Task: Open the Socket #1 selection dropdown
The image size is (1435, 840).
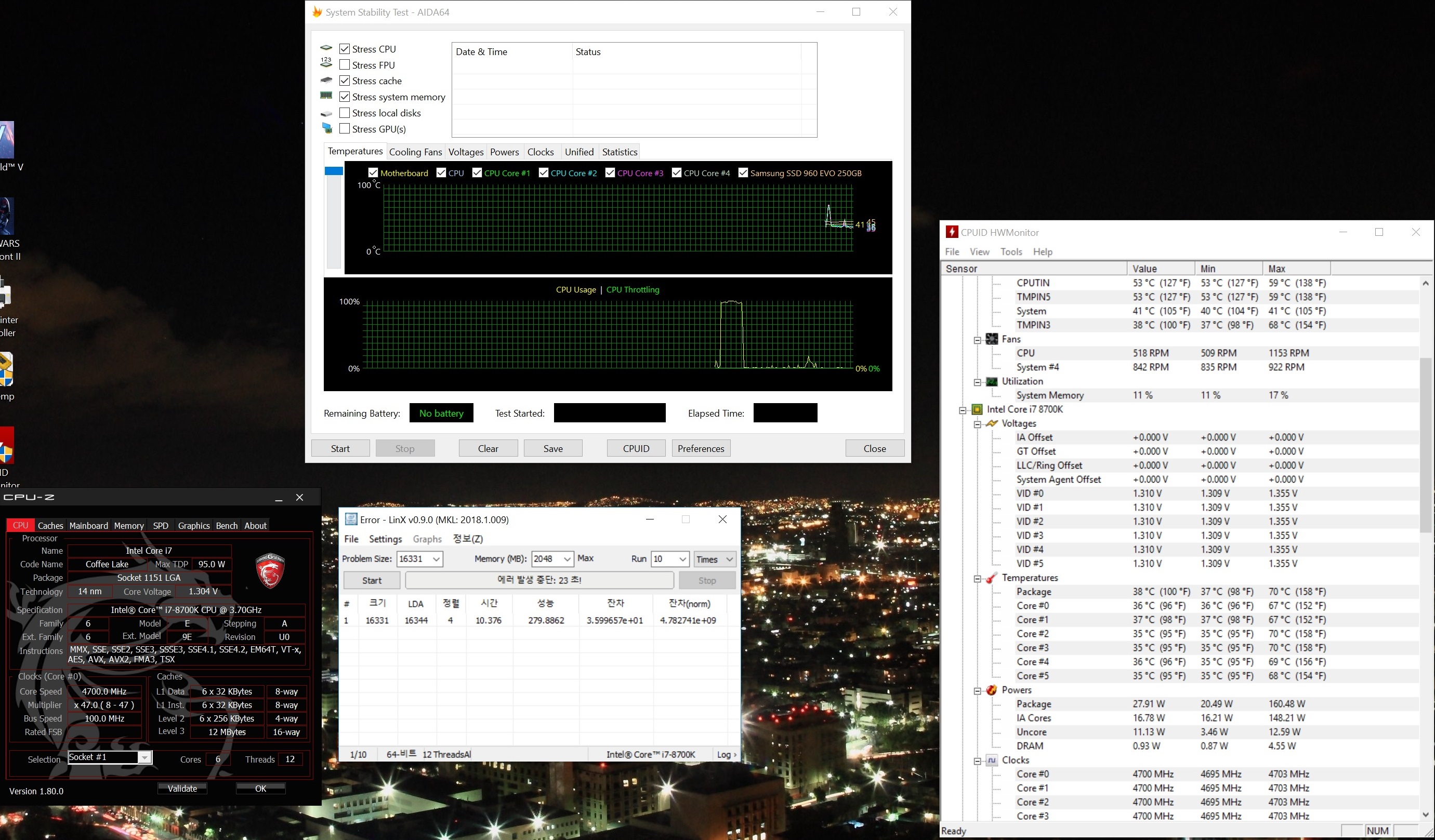Action: [x=144, y=757]
